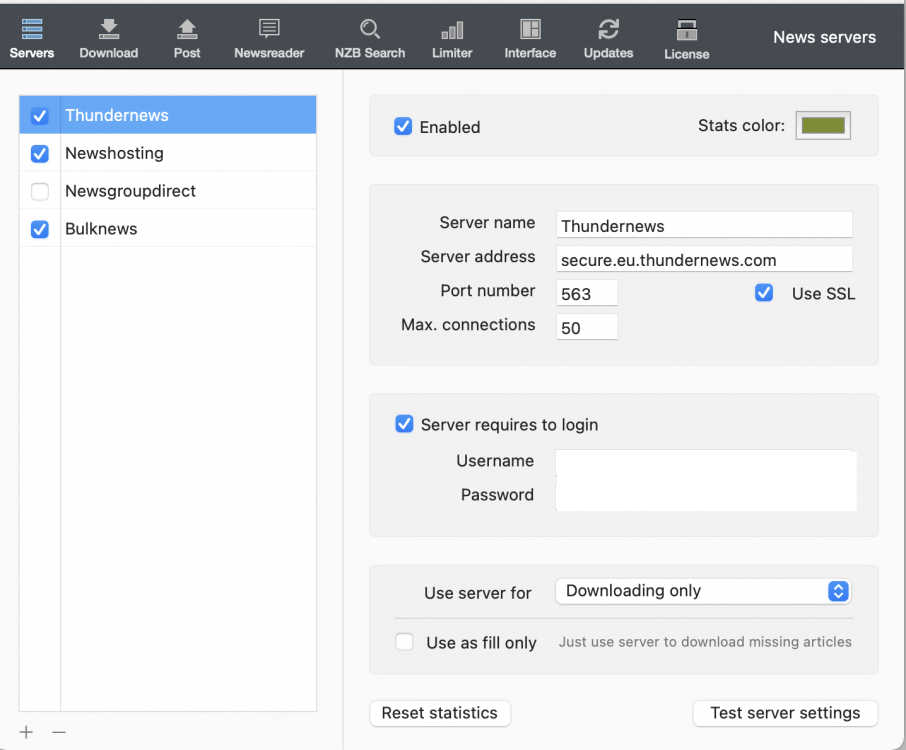The image size is (906, 750).
Task: Enable the Newsgroupdirect server checkbox
Action: [x=40, y=191]
